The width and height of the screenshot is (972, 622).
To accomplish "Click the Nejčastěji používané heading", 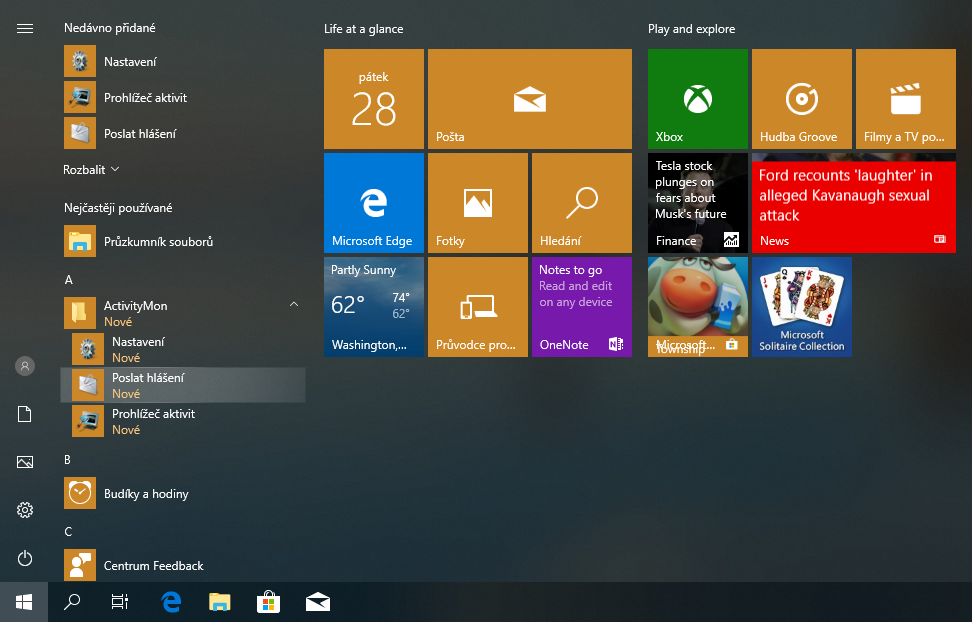I will (x=118, y=208).
